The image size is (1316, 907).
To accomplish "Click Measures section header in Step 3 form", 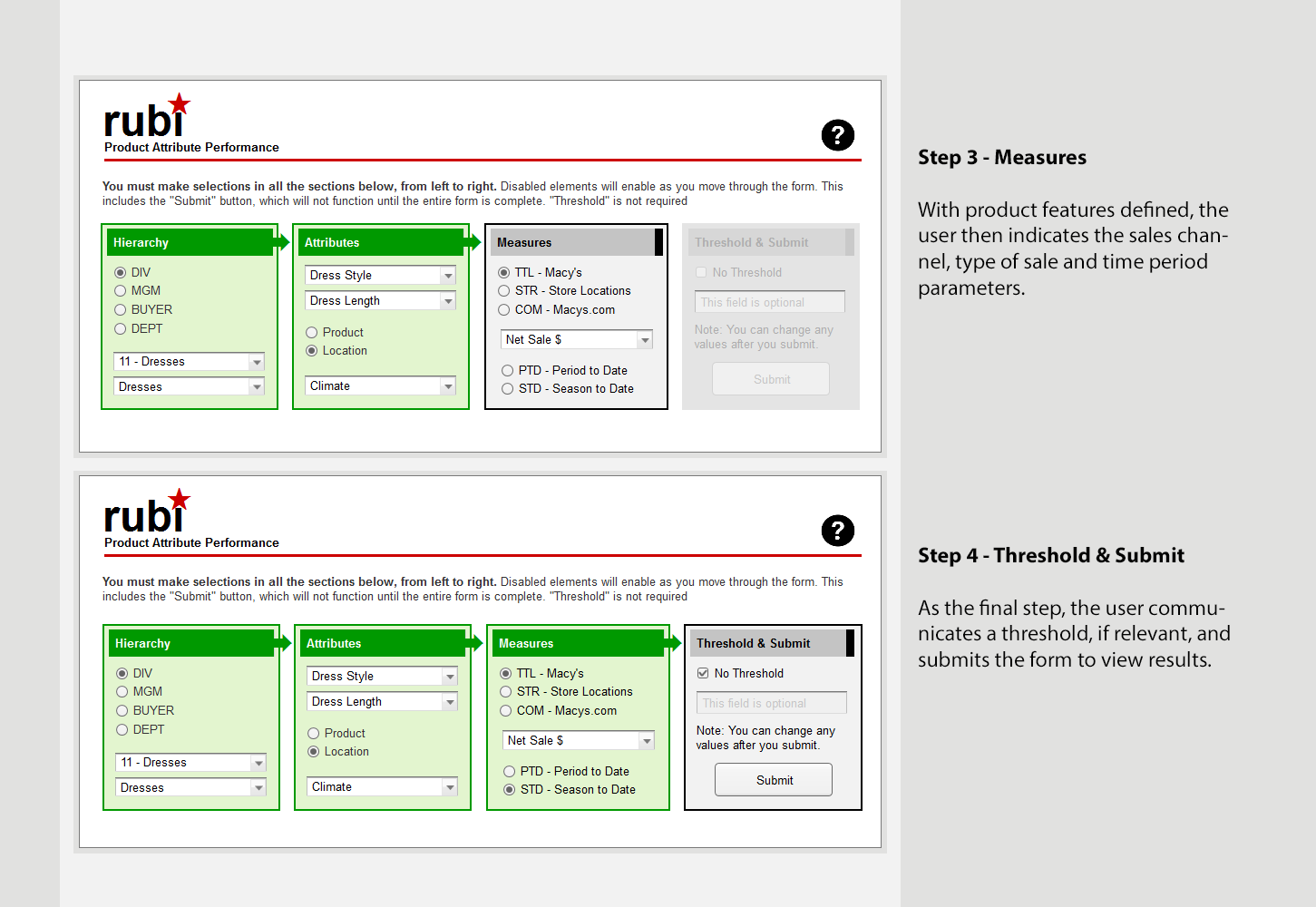I will click(x=576, y=242).
